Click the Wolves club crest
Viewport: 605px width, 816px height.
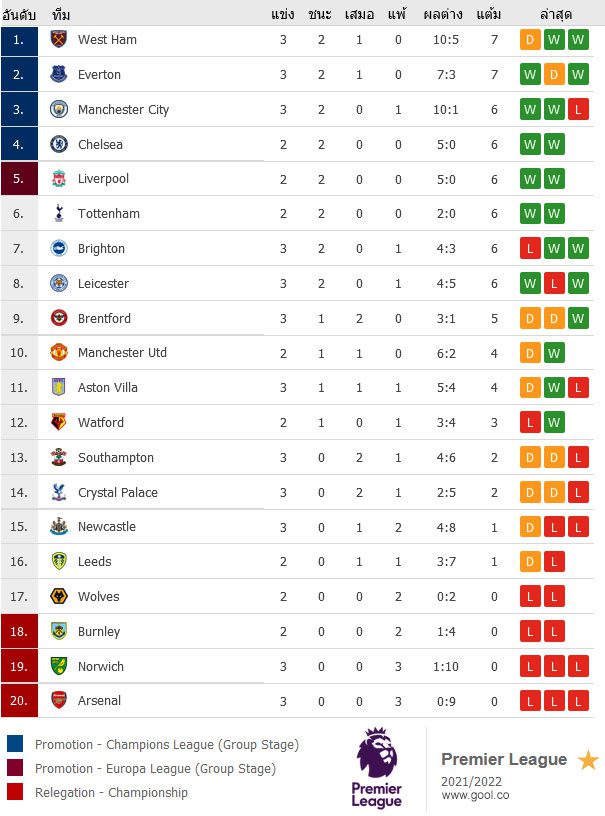point(59,596)
